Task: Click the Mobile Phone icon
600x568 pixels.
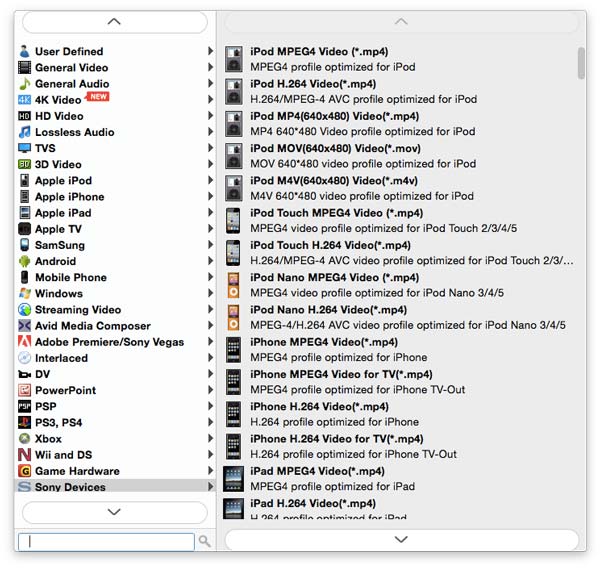Action: click(24, 277)
